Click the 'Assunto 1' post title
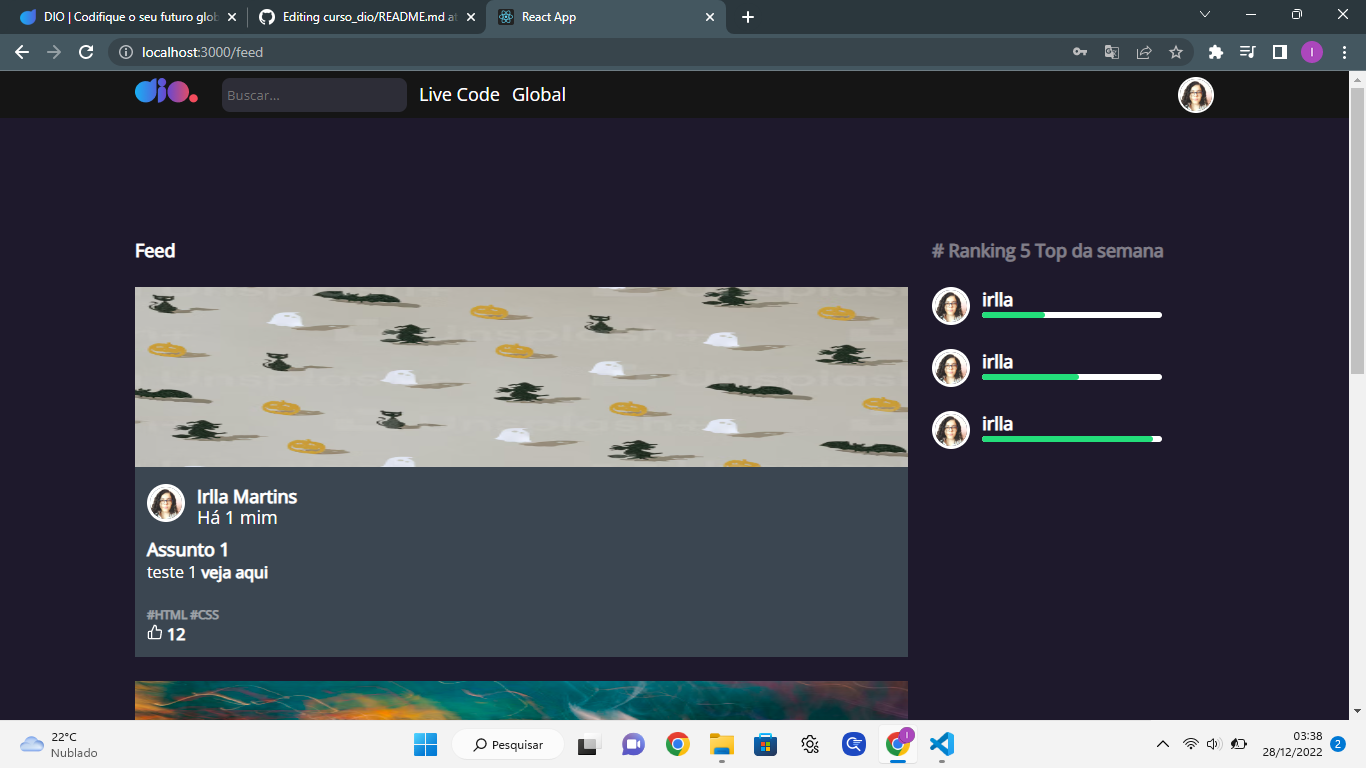Viewport: 1366px width, 768px height. pyautogui.click(x=188, y=550)
